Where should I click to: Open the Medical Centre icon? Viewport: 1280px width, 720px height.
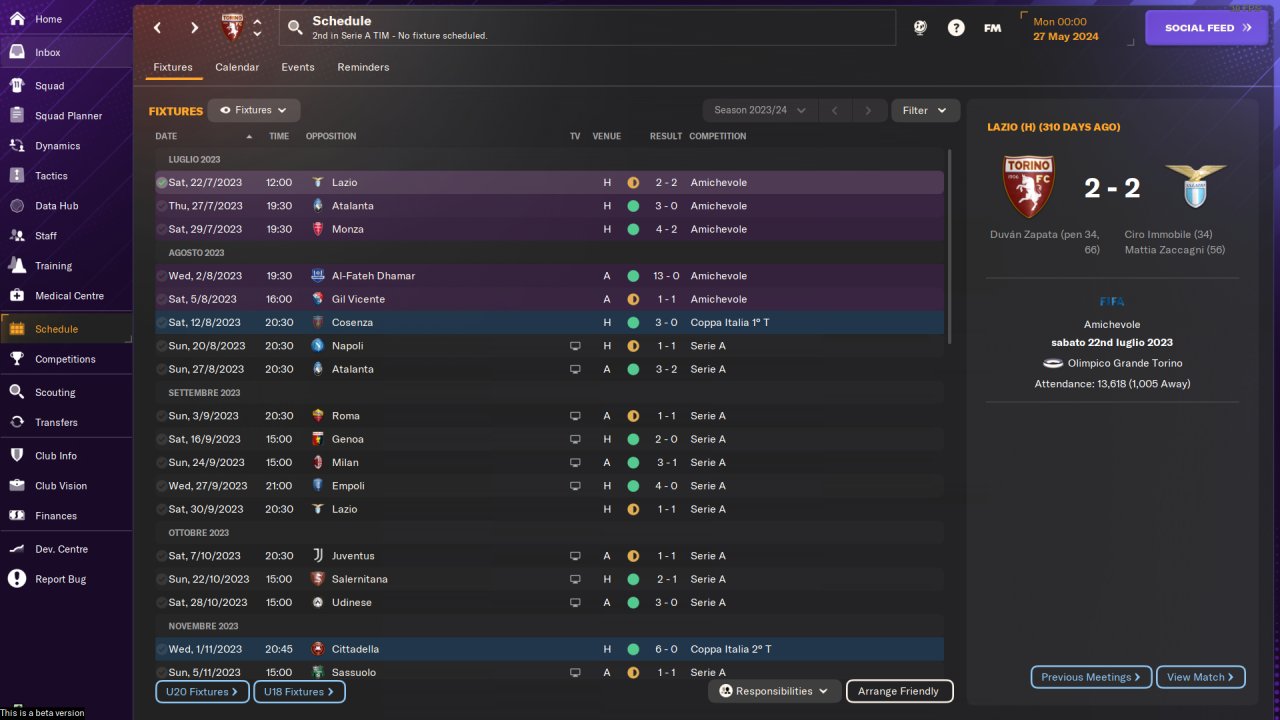pos(17,296)
